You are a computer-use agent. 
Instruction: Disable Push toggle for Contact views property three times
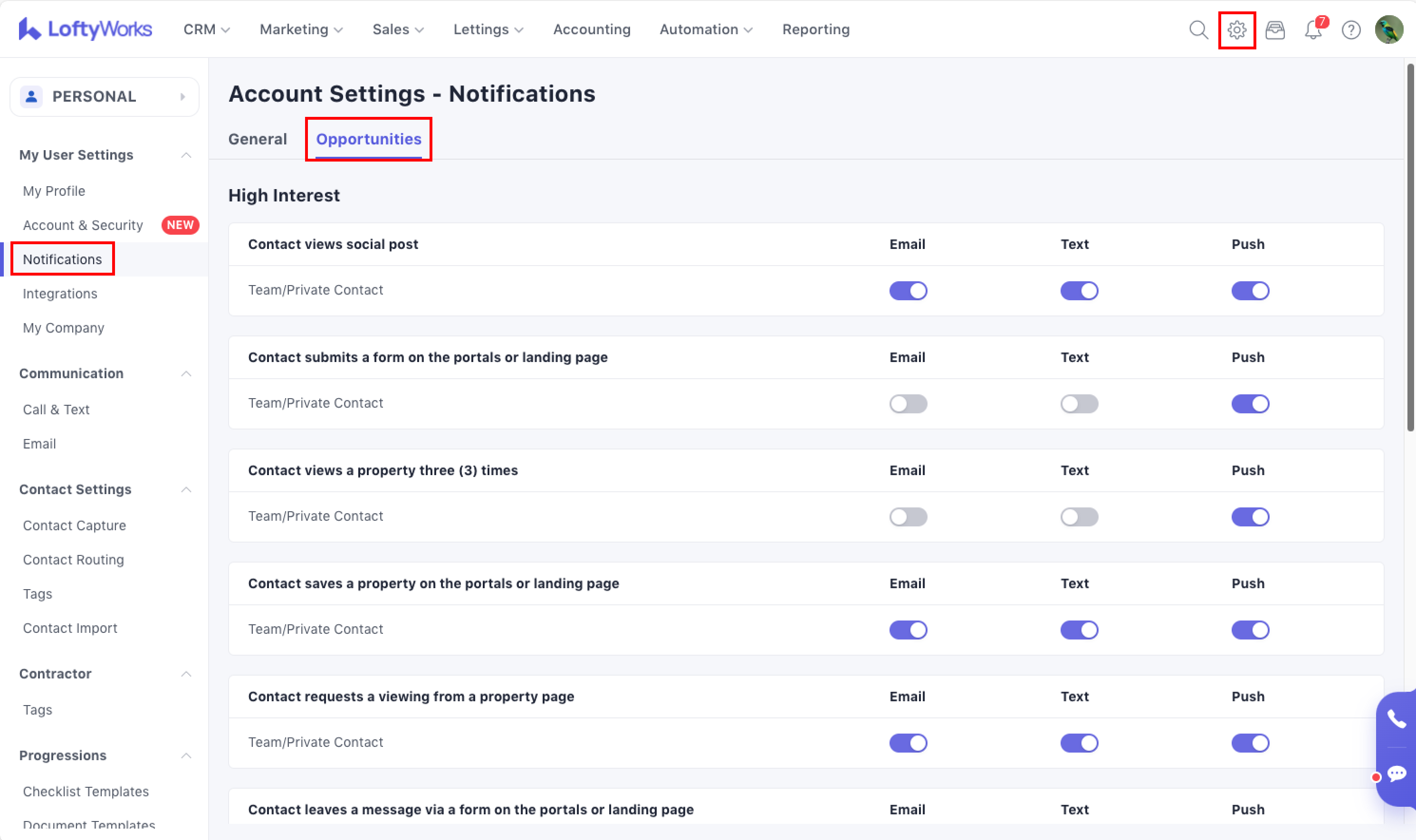point(1250,517)
